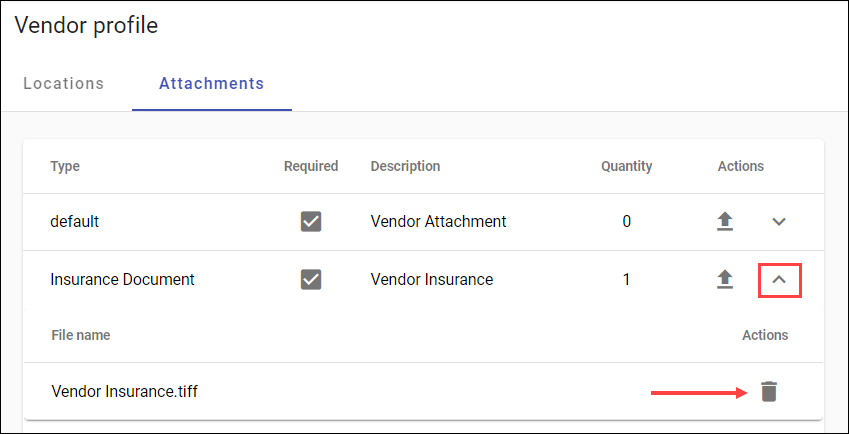This screenshot has height=434, width=849.
Task: Click the File name column header
Action: [81, 335]
